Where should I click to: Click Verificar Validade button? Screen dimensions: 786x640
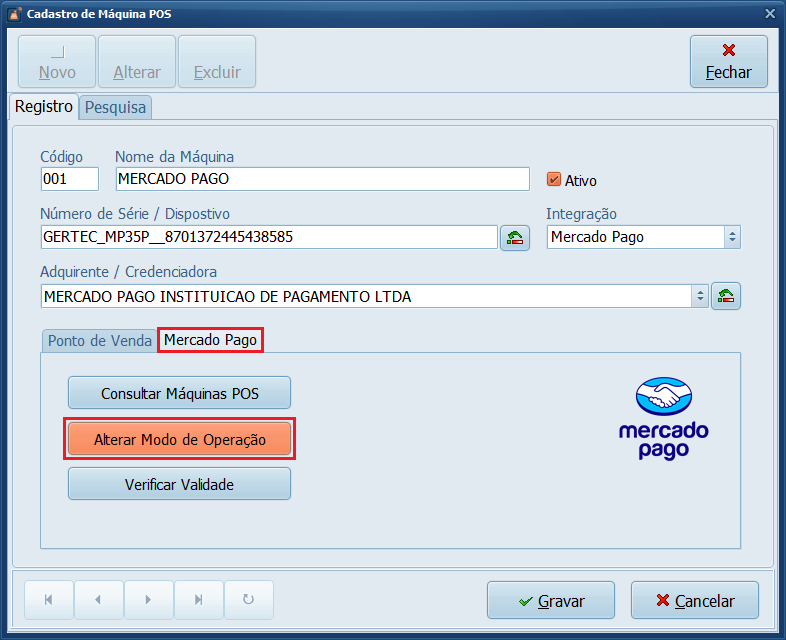[179, 484]
